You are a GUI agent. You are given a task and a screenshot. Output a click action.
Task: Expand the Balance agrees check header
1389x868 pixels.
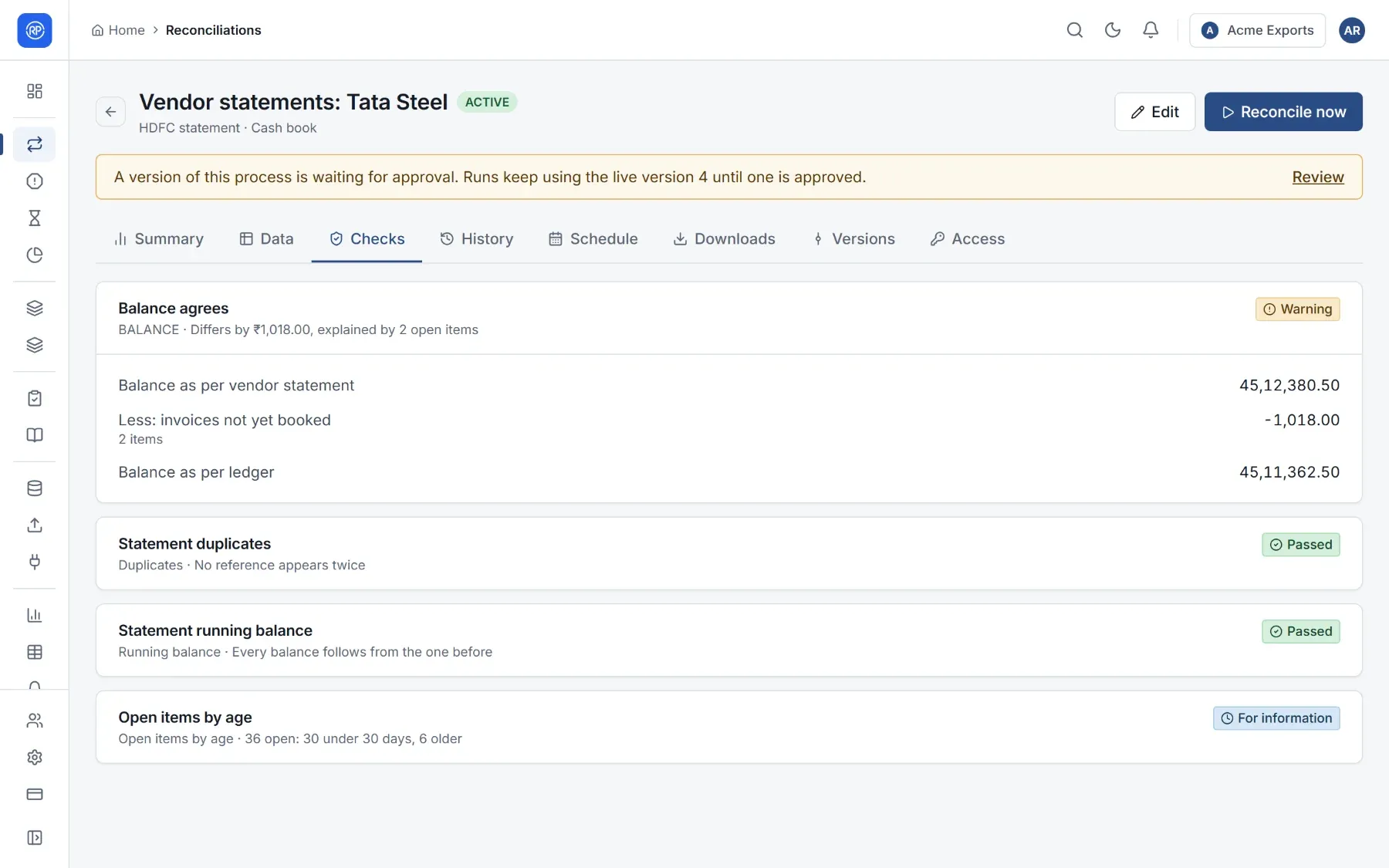pos(728,318)
